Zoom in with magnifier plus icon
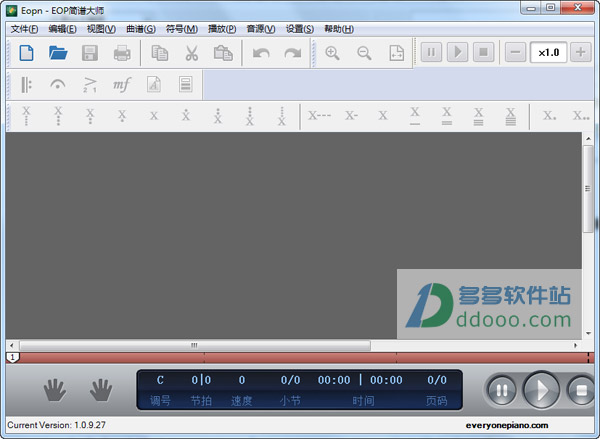The height and width of the screenshot is (439, 600). (332, 53)
